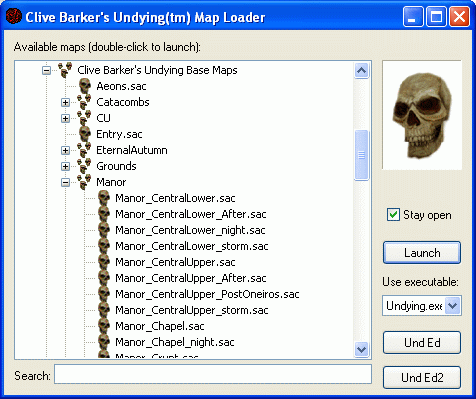This screenshot has width=476, height=399.
Task: Select the Grounds label
Action: 116,166
